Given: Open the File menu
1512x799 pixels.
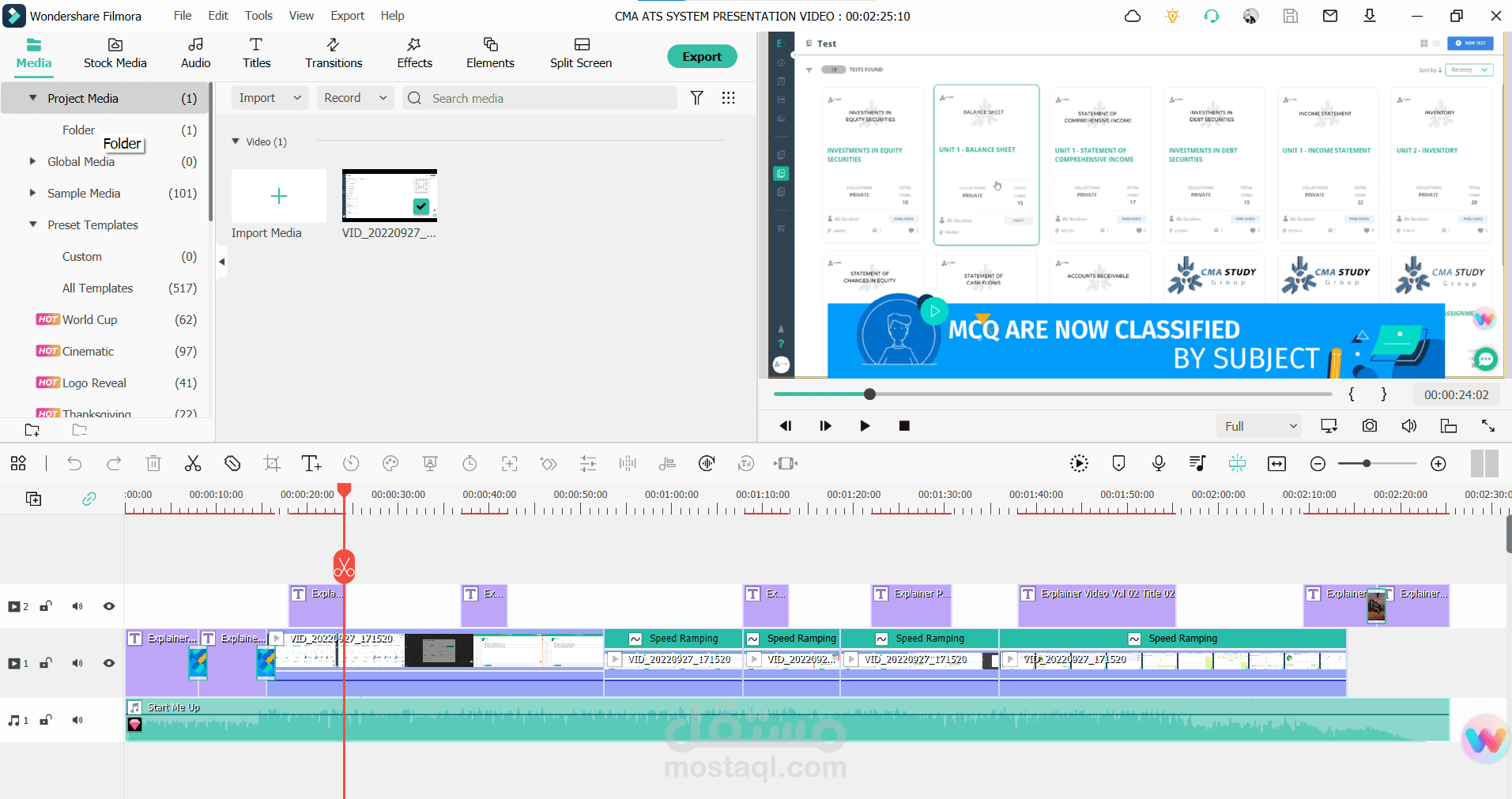Looking at the screenshot, I should pos(183,16).
